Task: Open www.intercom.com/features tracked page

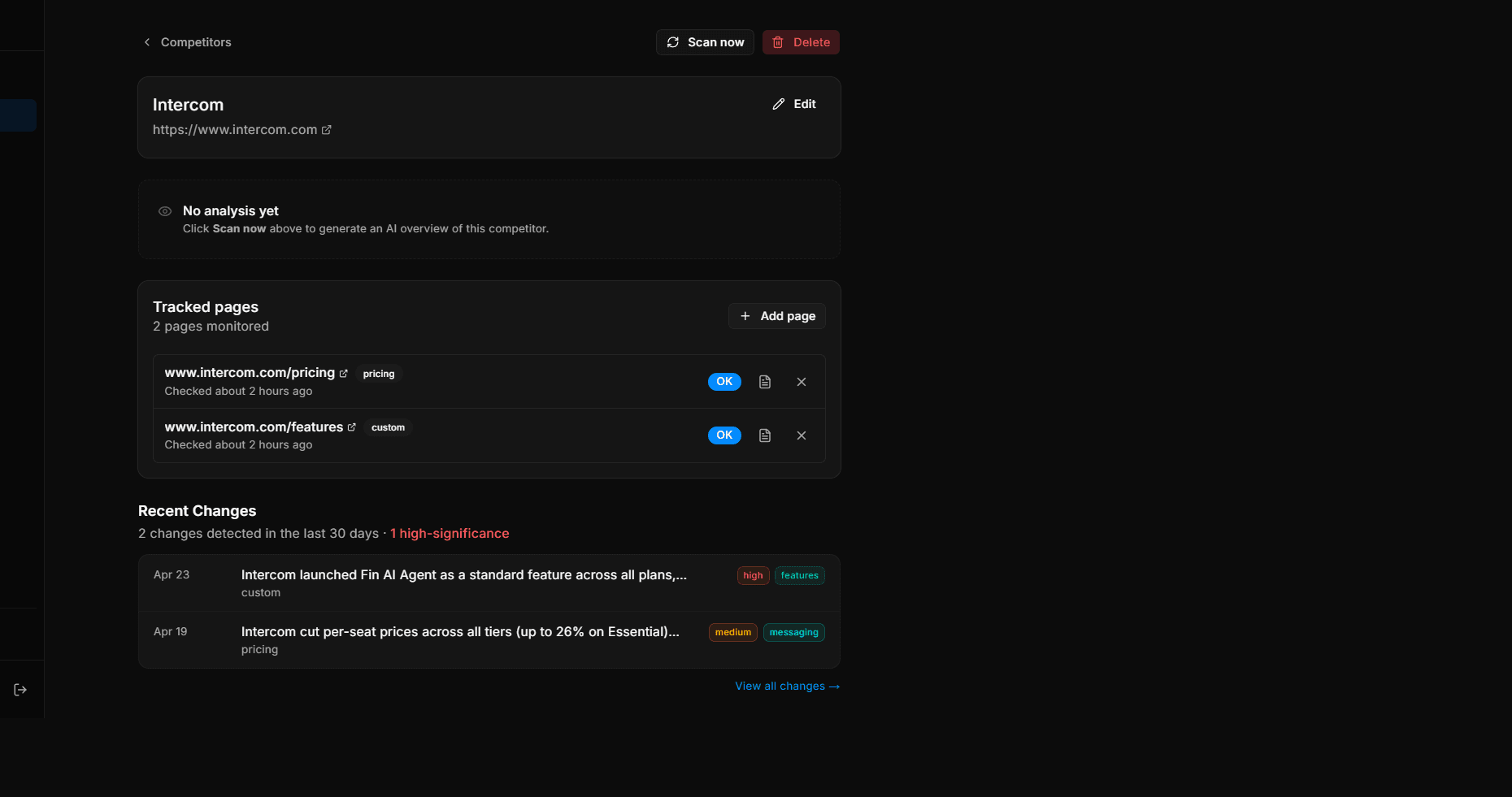Action: [x=254, y=427]
